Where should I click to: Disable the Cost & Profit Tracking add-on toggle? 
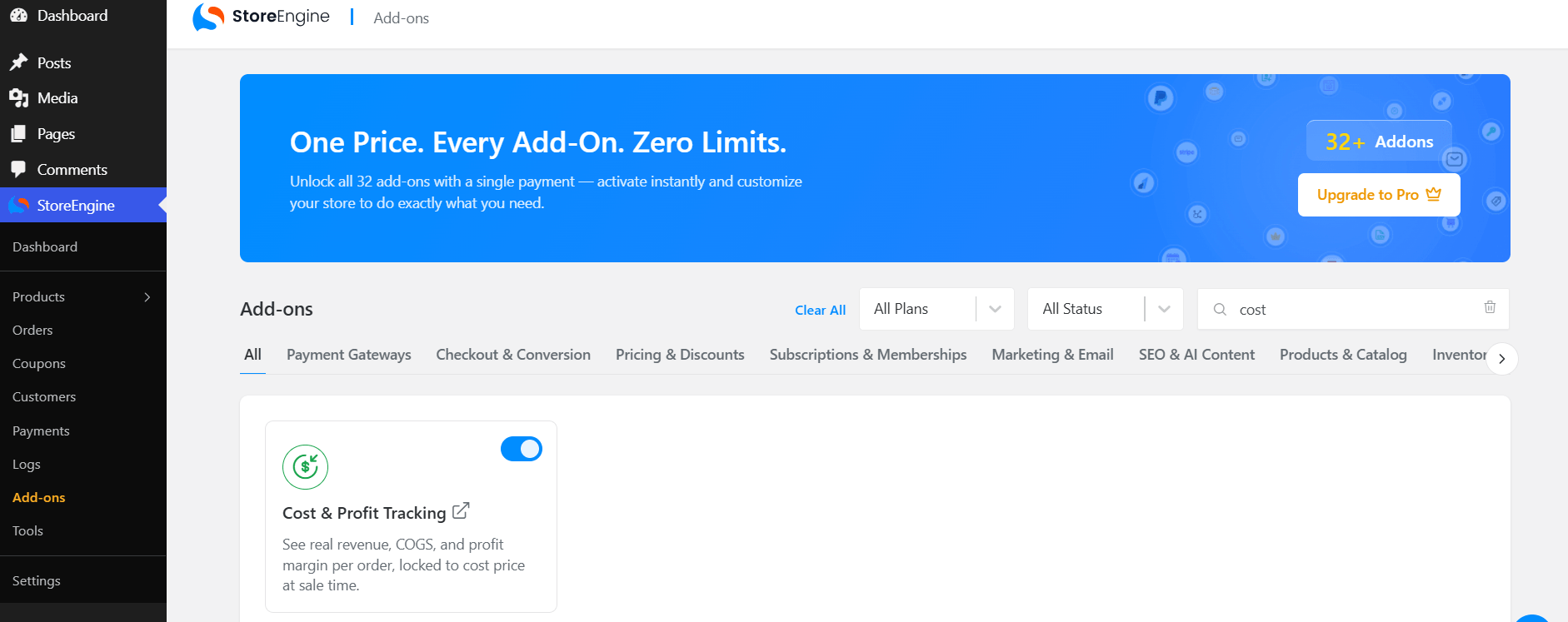click(x=522, y=449)
